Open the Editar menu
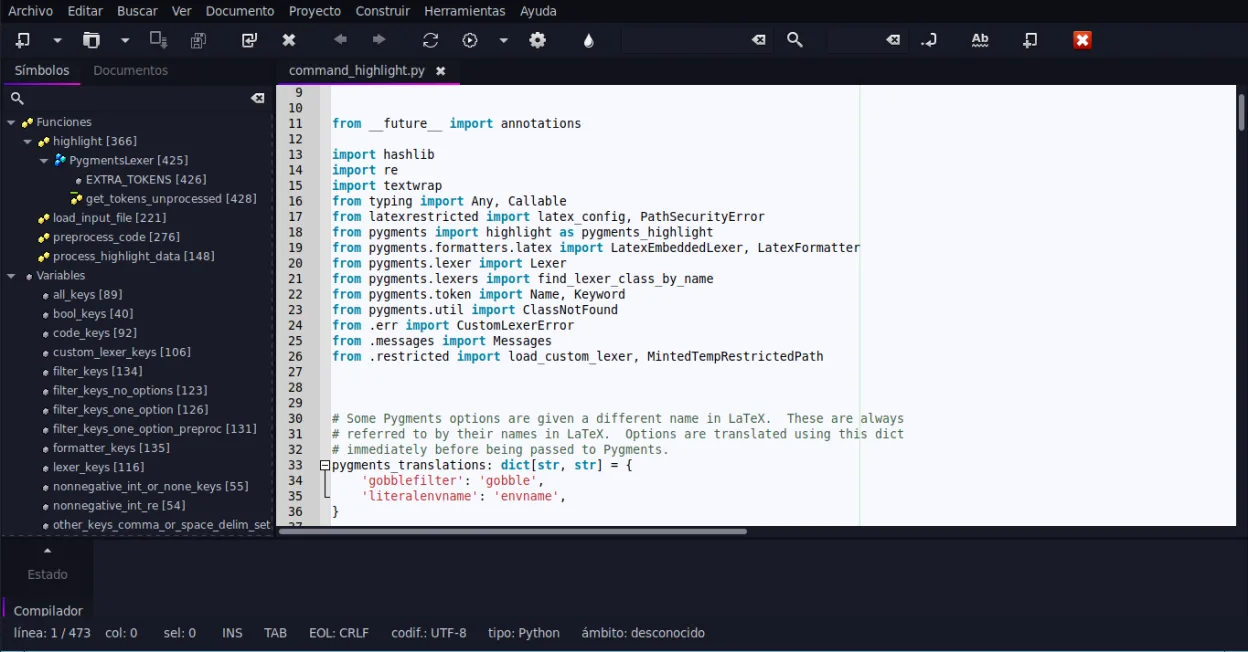The width and height of the screenshot is (1248, 652). tap(85, 11)
